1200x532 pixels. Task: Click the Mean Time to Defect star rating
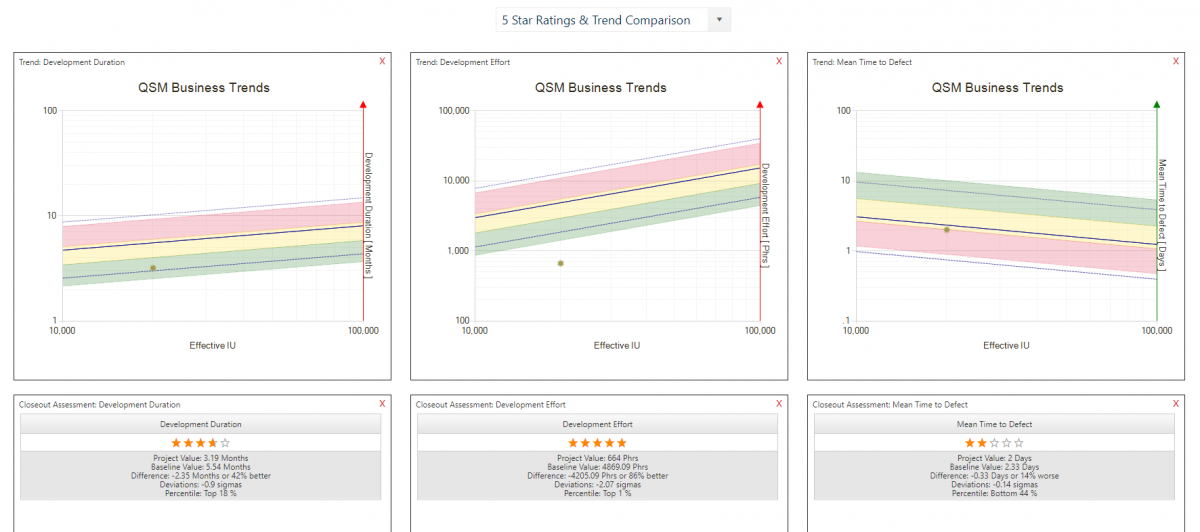click(994, 442)
